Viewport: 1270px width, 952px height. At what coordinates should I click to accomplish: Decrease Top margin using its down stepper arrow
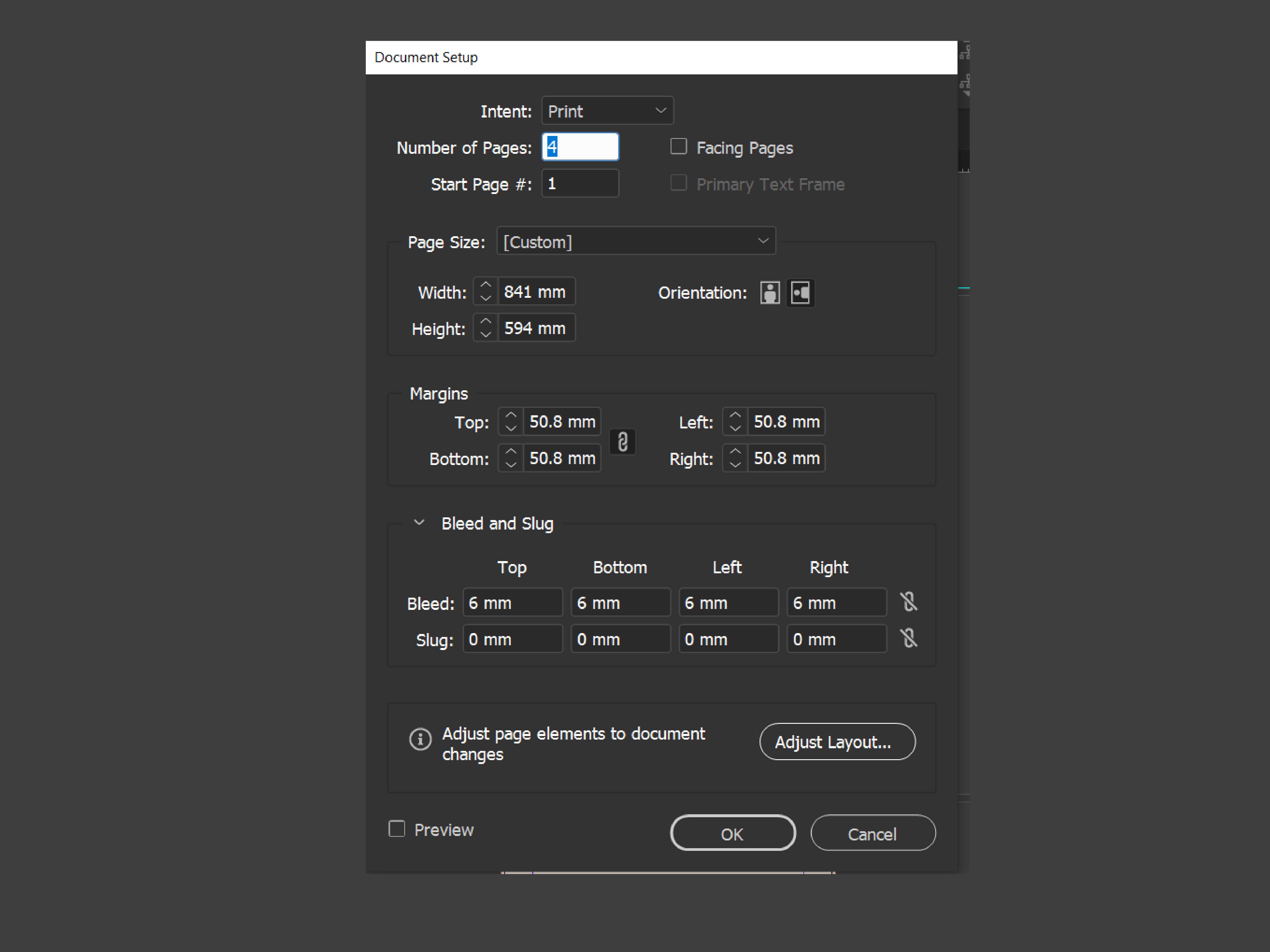[510, 428]
